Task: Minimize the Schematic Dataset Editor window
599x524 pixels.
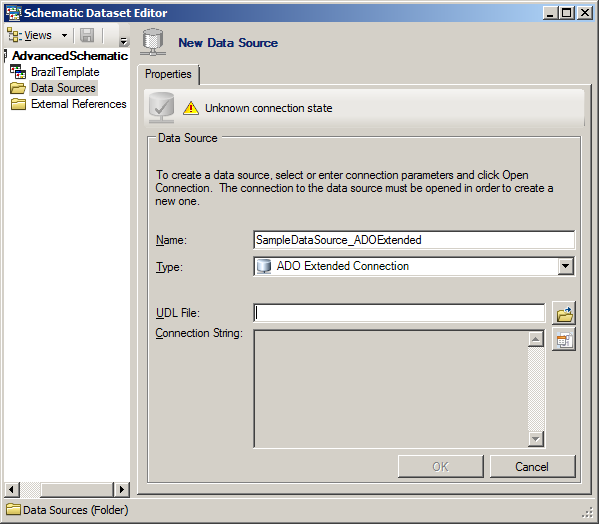Action: [x=550, y=13]
